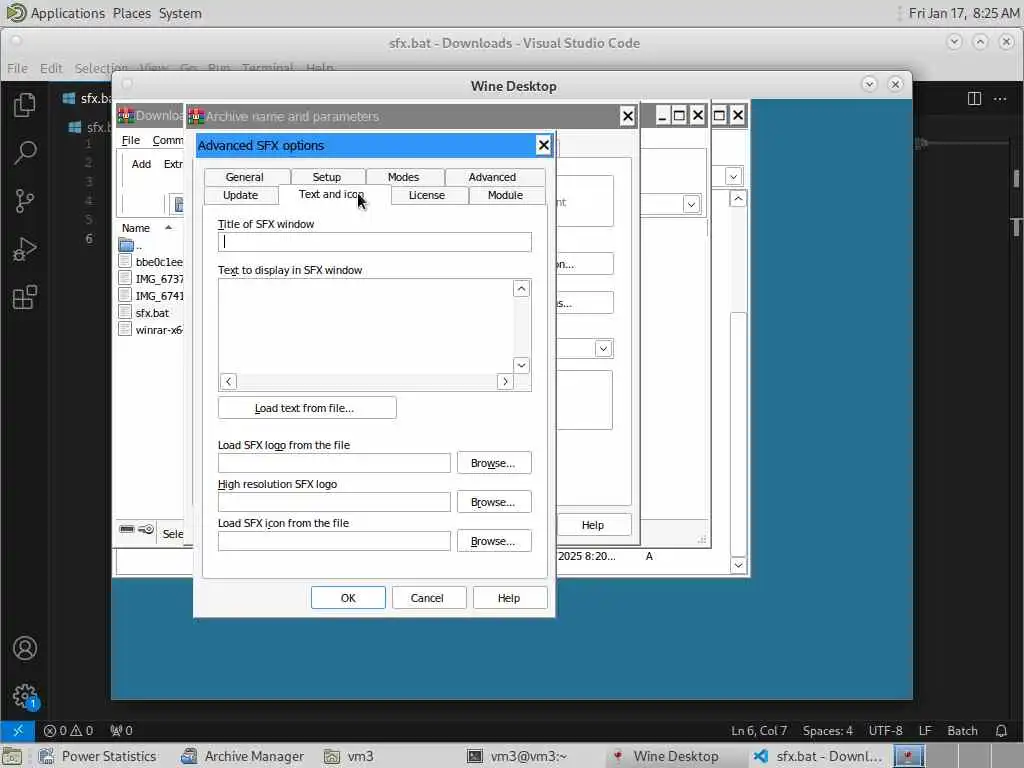Switch to the Module tab
Viewport: 1024px width, 768px height.
505,195
